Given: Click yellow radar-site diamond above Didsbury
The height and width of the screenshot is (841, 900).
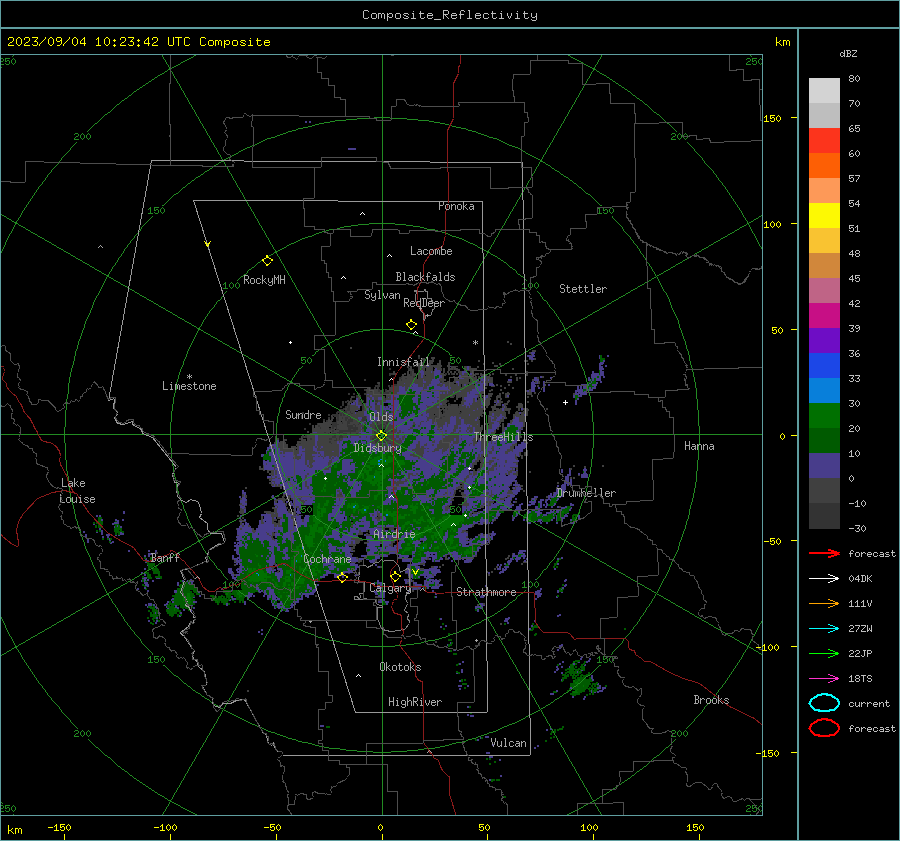Looking at the screenshot, I should pyautogui.click(x=381, y=436).
